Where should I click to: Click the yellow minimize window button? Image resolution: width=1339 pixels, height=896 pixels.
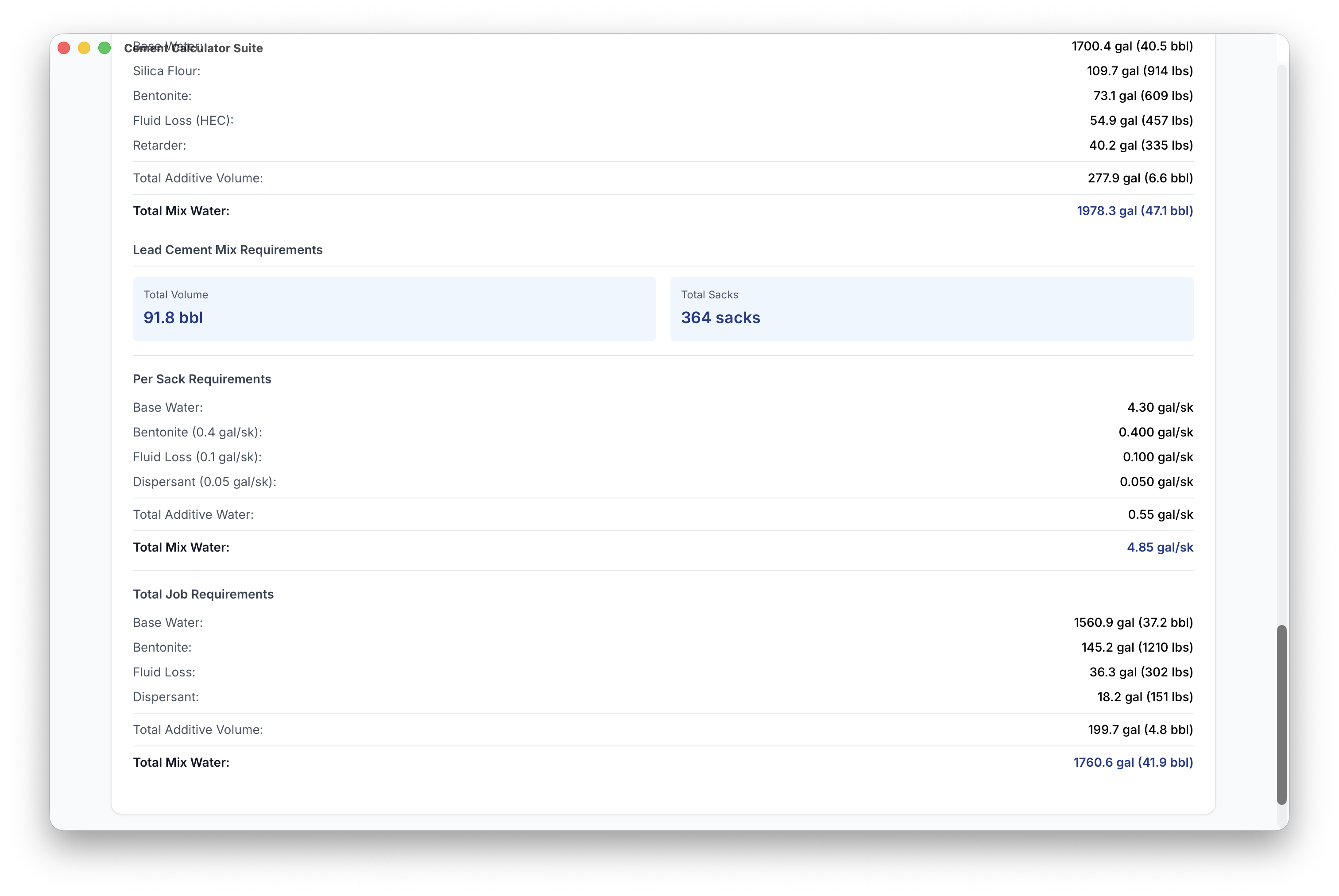click(84, 48)
